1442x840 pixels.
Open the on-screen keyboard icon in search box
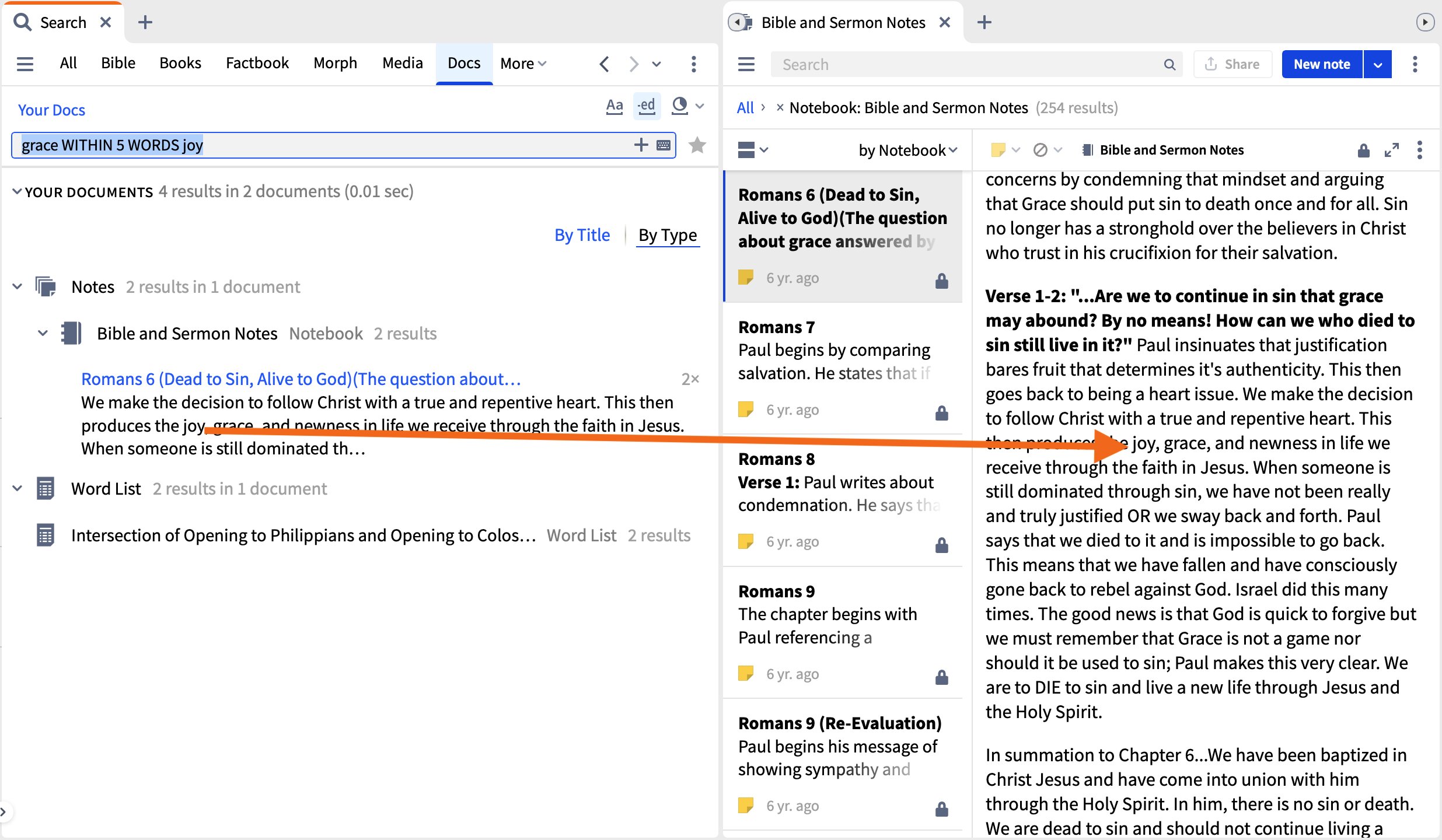point(664,145)
